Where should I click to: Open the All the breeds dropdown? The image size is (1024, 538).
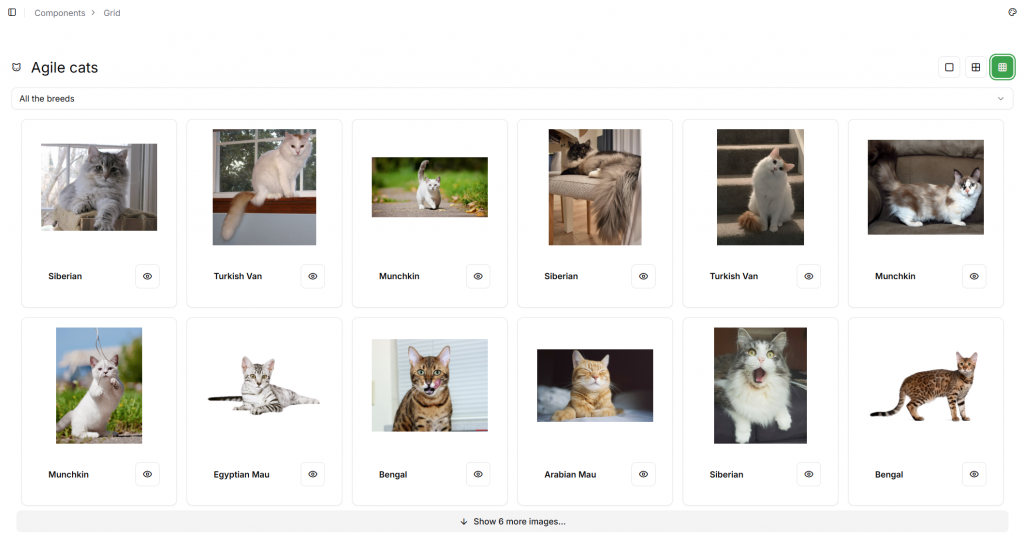click(x=512, y=99)
